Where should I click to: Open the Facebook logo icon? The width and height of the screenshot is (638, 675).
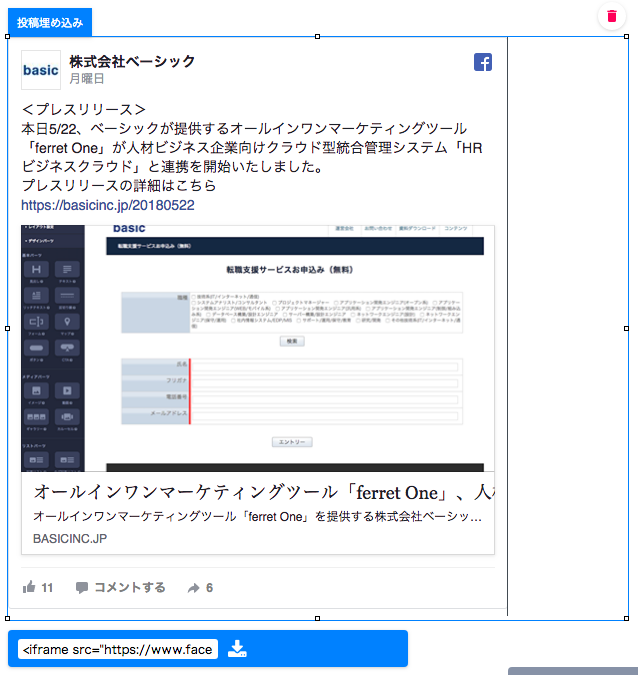click(483, 62)
